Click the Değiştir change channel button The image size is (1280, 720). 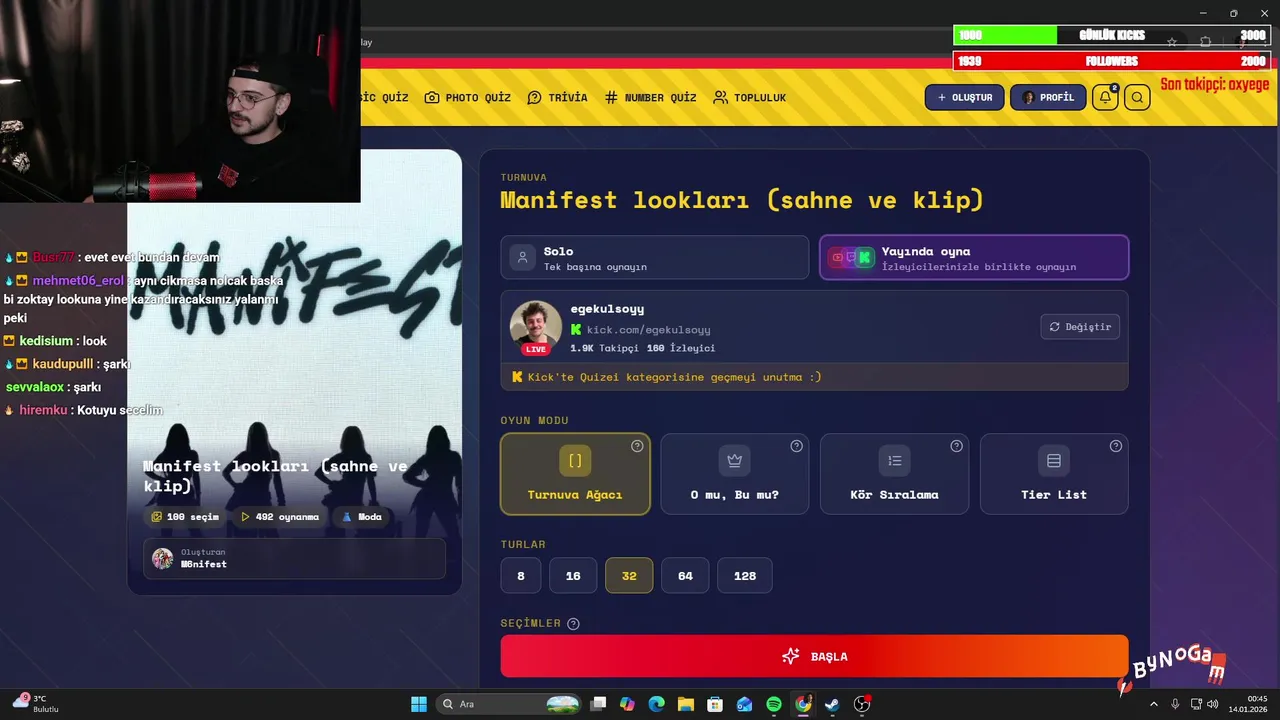point(1080,327)
